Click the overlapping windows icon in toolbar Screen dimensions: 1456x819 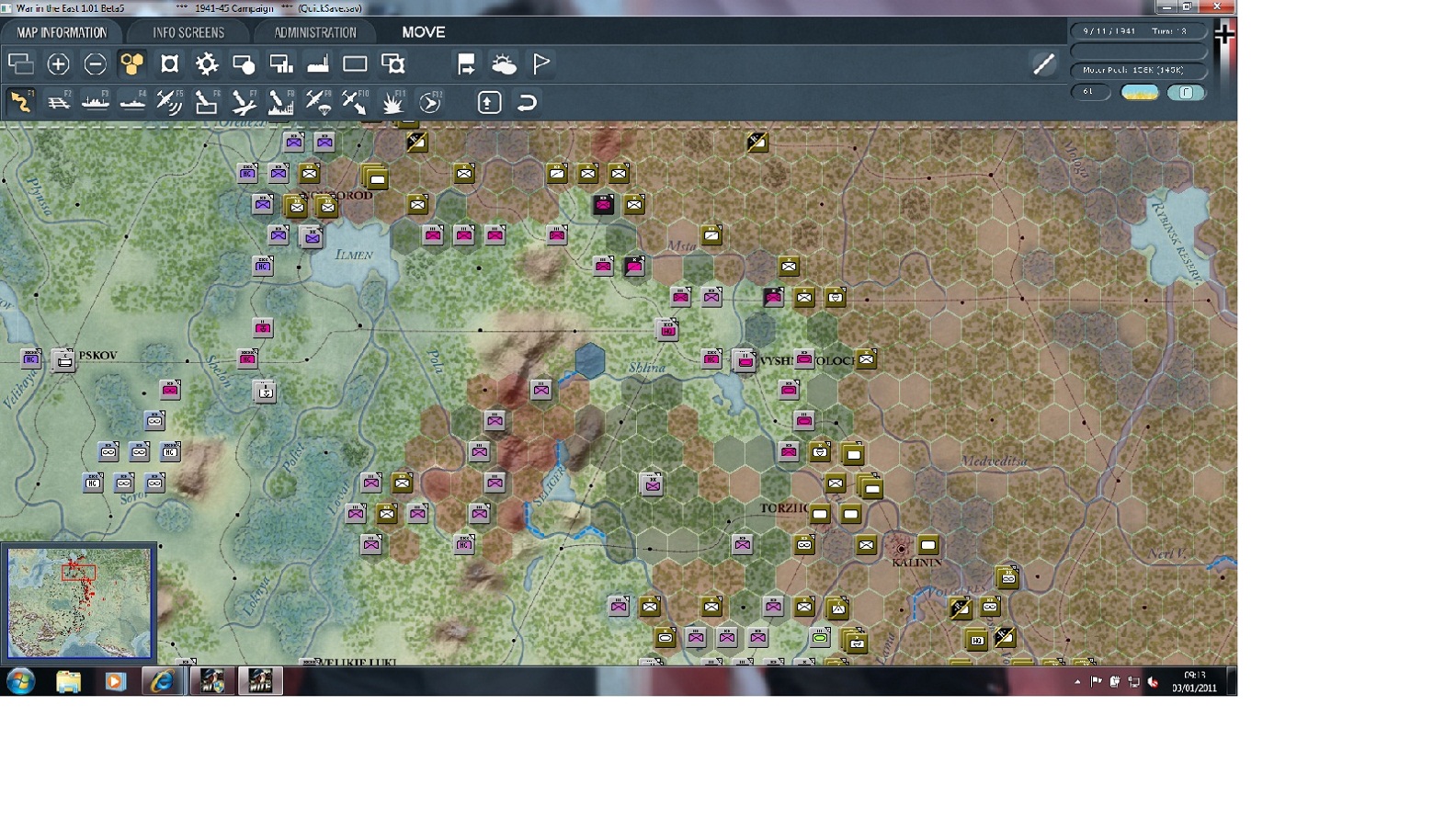coord(20,63)
